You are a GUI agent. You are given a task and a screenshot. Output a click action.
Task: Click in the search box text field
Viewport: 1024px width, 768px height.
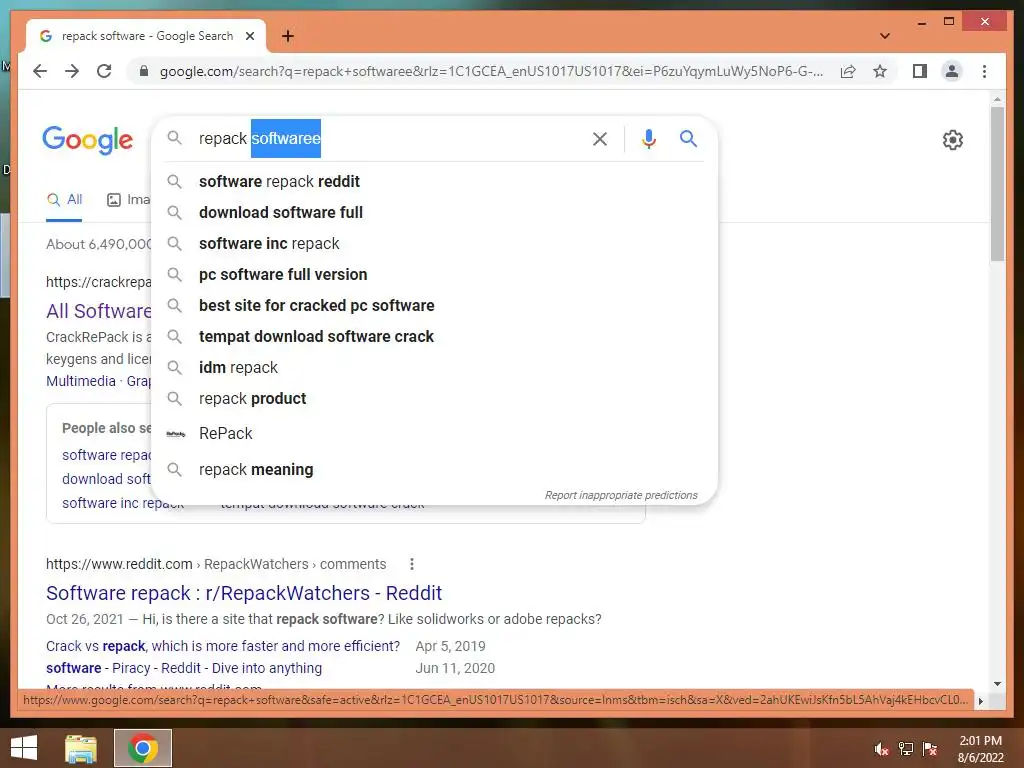[x=389, y=138]
